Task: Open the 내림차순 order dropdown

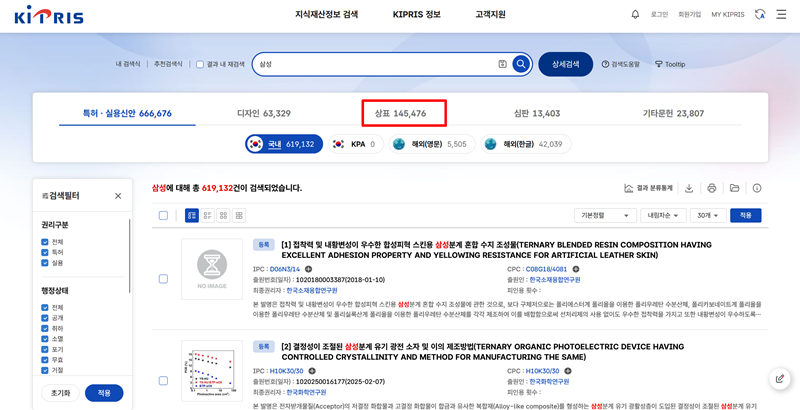Action: click(663, 215)
